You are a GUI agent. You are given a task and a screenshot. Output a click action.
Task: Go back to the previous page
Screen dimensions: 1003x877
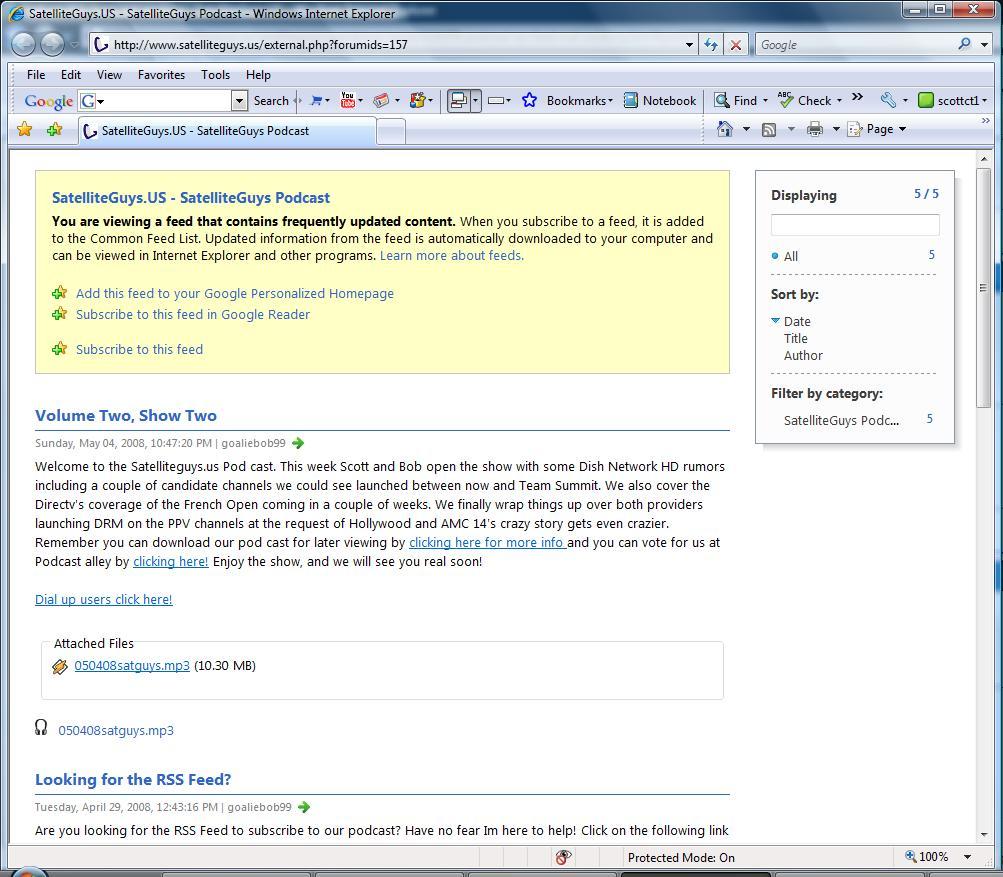(24, 44)
